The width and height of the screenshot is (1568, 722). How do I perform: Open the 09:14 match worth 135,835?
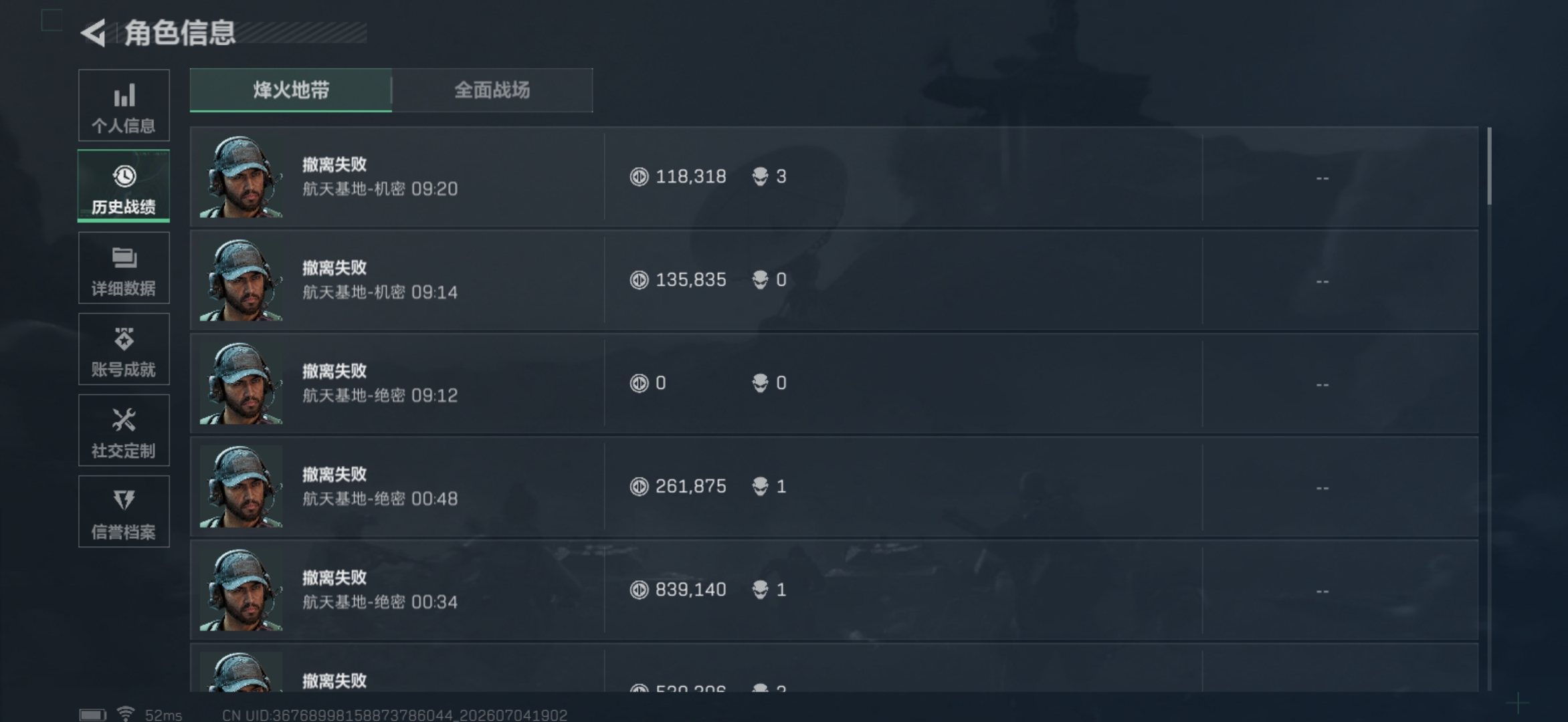(x=834, y=280)
